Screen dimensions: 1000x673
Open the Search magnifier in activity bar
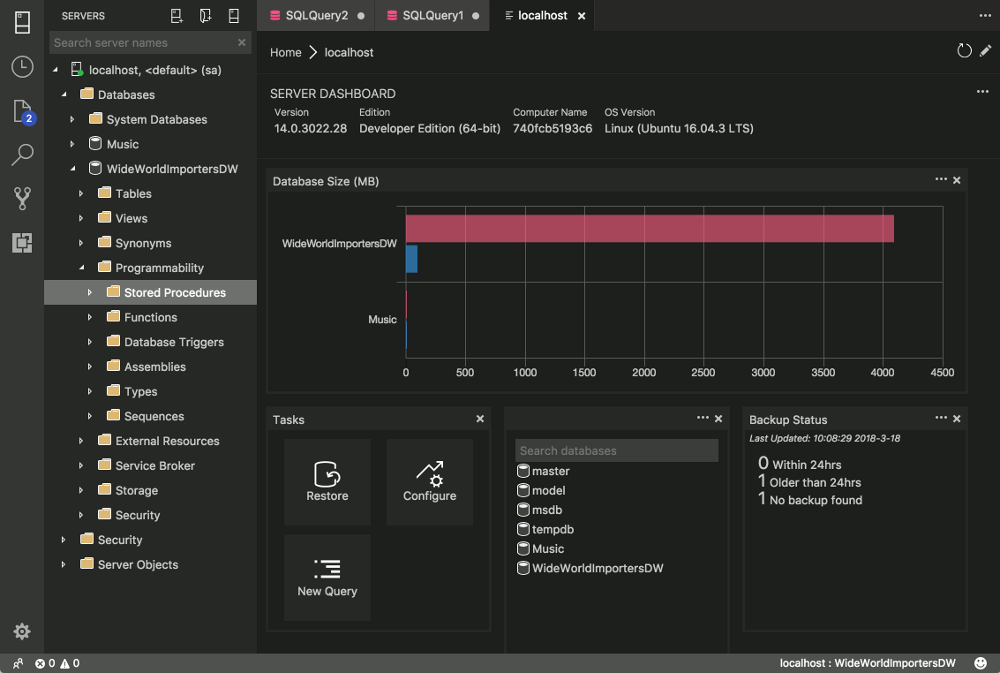(22, 154)
